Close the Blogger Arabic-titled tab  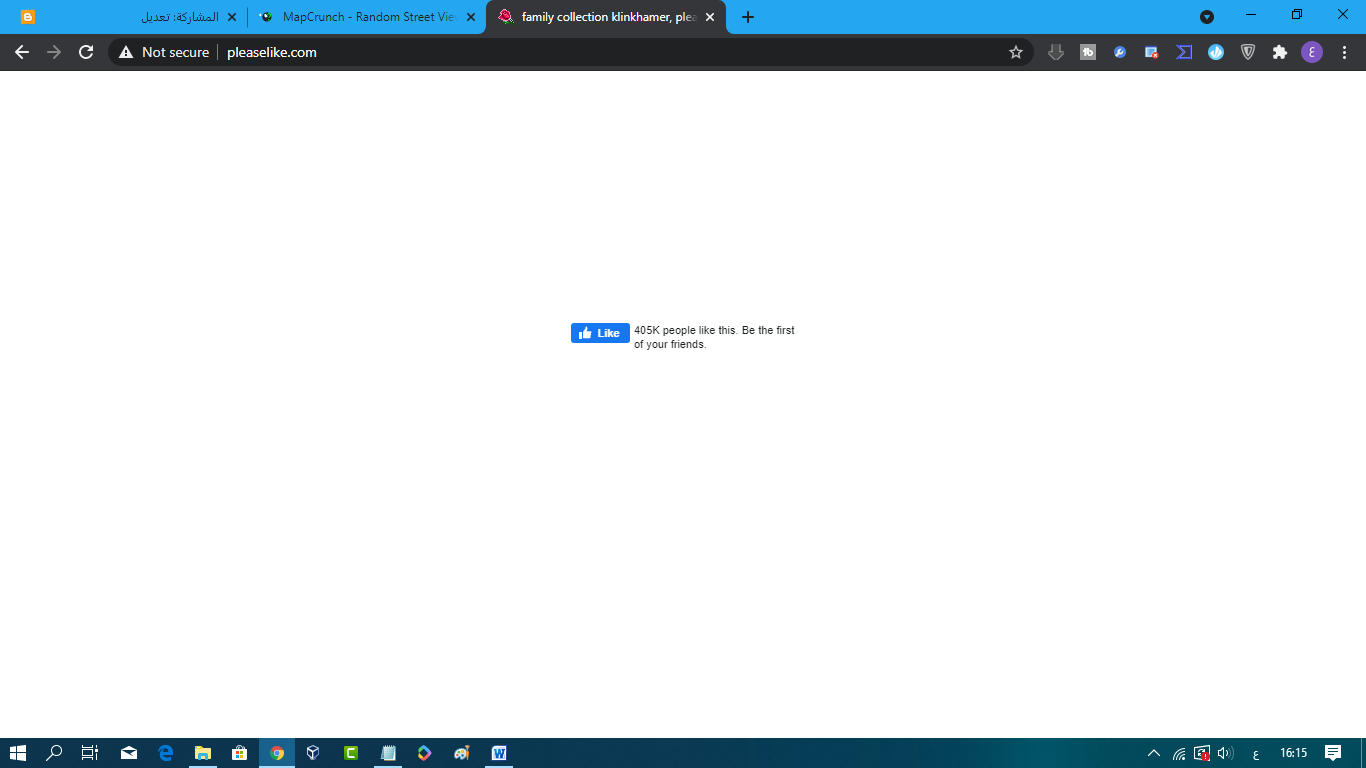click(232, 17)
